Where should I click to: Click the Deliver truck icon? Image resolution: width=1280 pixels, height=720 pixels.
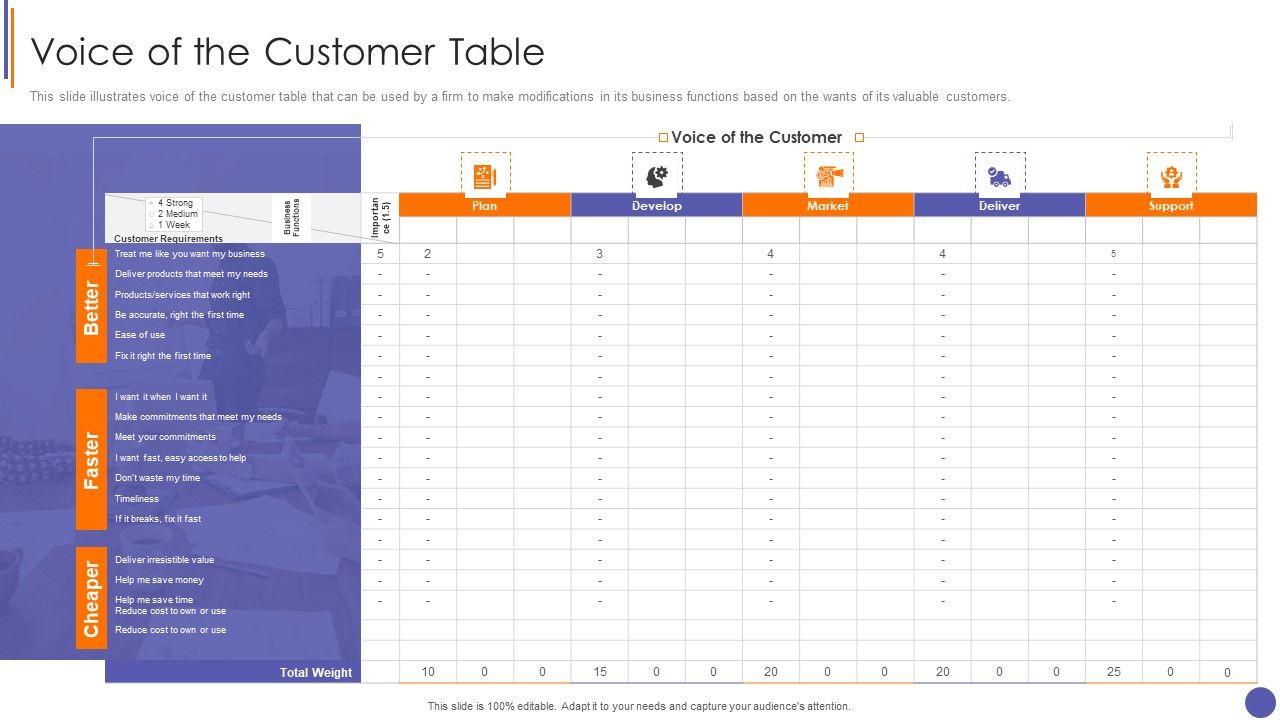(999, 176)
